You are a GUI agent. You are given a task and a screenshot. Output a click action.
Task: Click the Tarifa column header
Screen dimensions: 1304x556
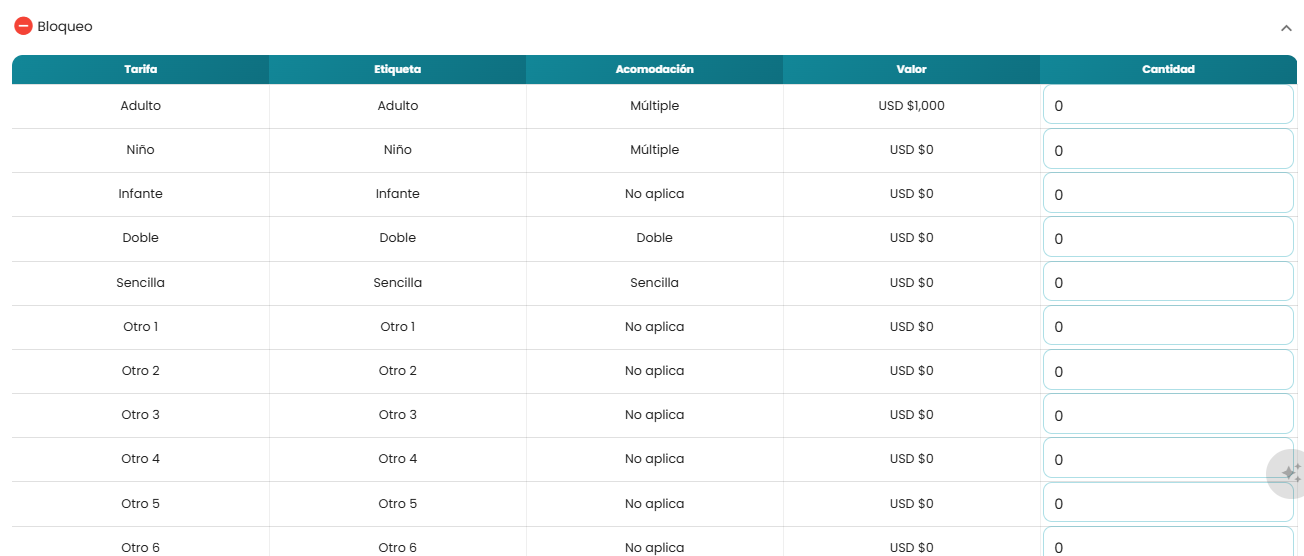tap(141, 70)
